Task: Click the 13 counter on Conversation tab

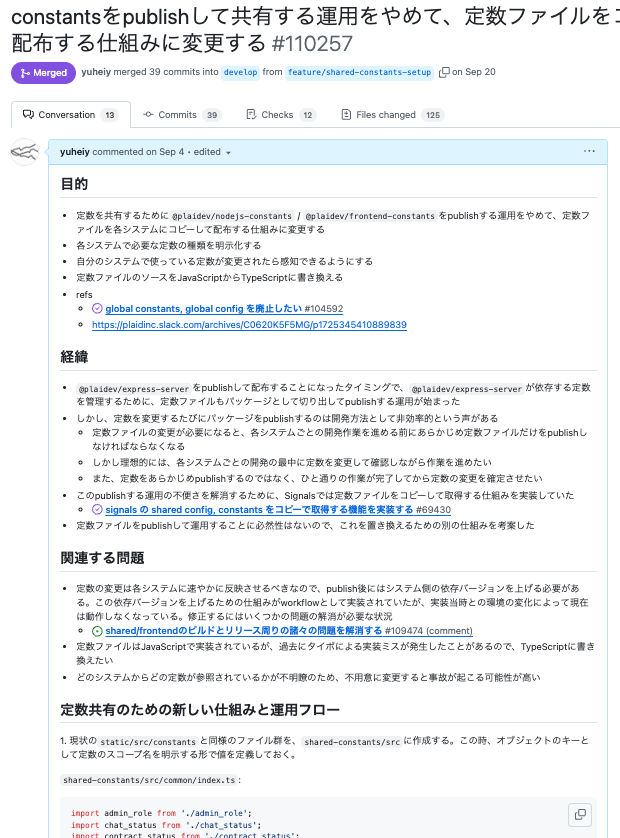Action: pos(110,115)
